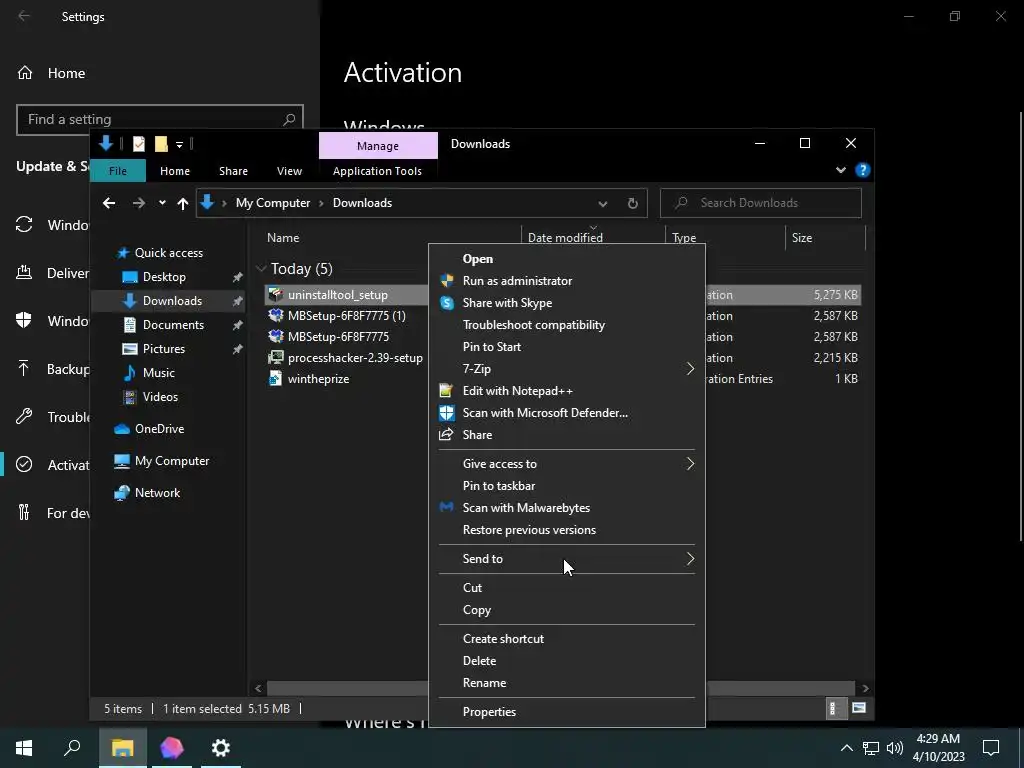Image resolution: width=1024 pixels, height=768 pixels.
Task: Click the uninstalltool_setup file icon
Action: coord(276,295)
